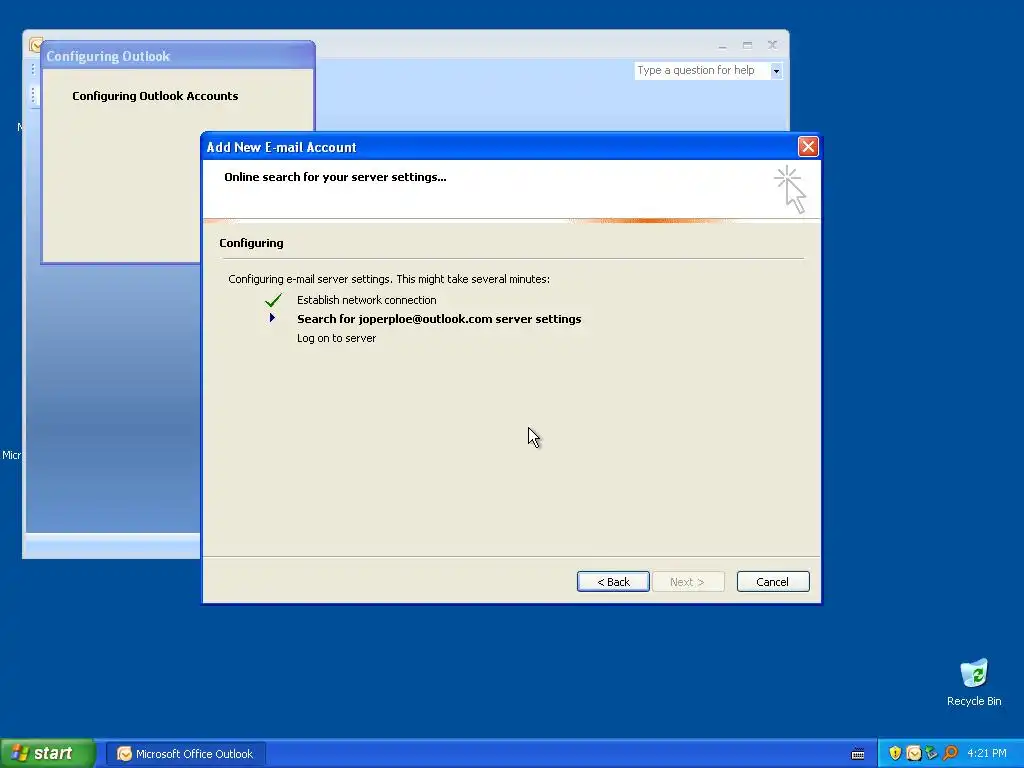Click the on-screen keyboard icon in taskbar

[x=858, y=754]
